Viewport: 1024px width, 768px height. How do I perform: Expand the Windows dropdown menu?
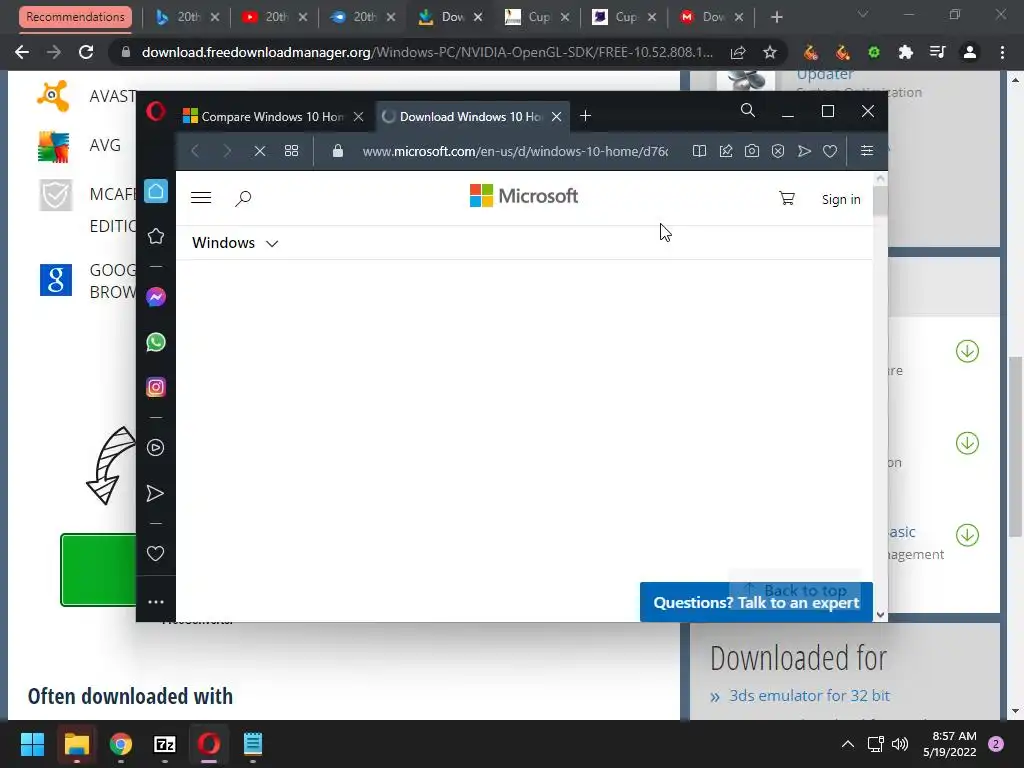[x=235, y=243]
